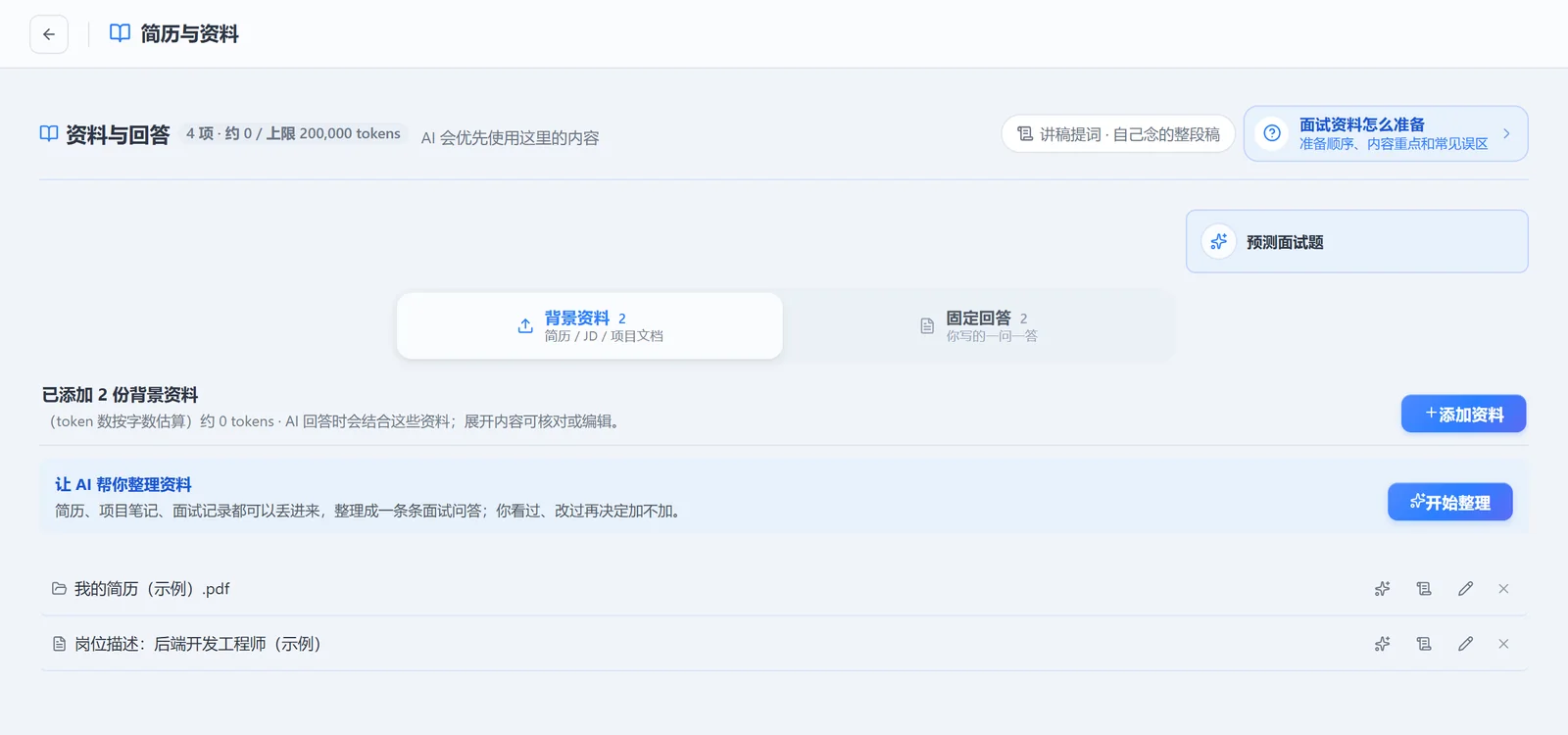Viewport: 1568px width, 735px height.
Task: Click the 添加资料 button
Action: pyautogui.click(x=1463, y=414)
